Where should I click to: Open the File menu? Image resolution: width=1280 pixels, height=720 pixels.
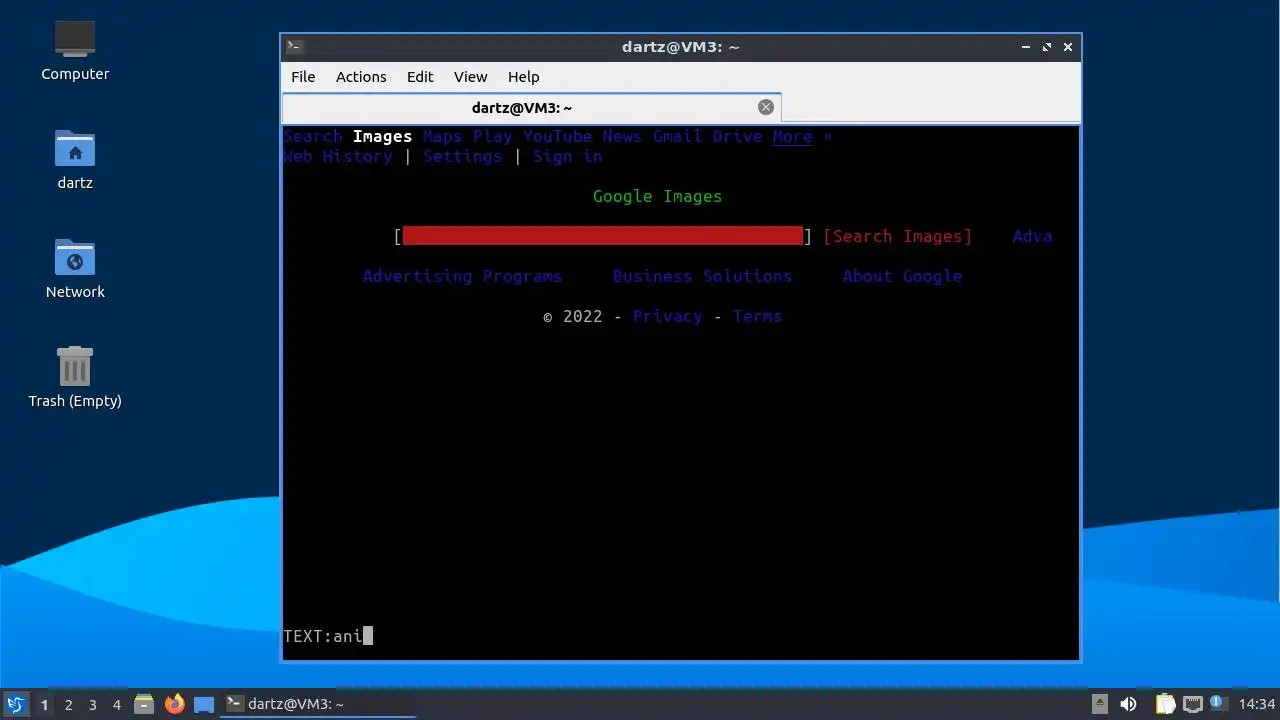click(303, 77)
